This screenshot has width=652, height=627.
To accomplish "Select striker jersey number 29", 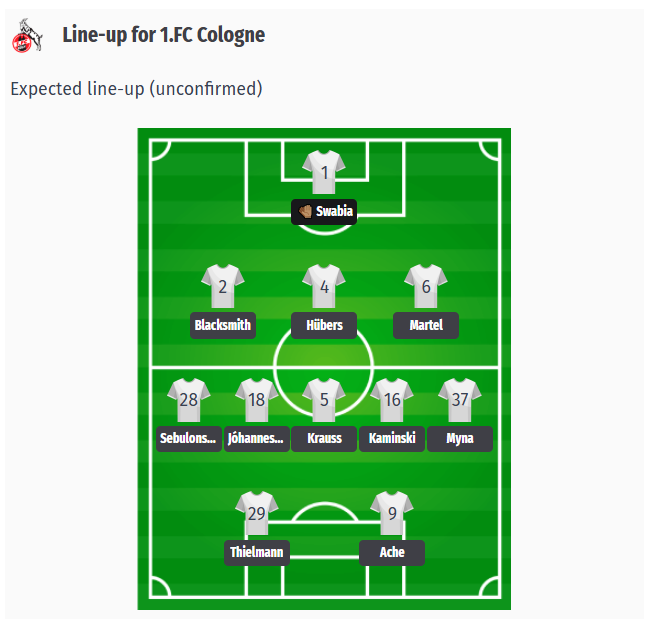I will tap(256, 513).
